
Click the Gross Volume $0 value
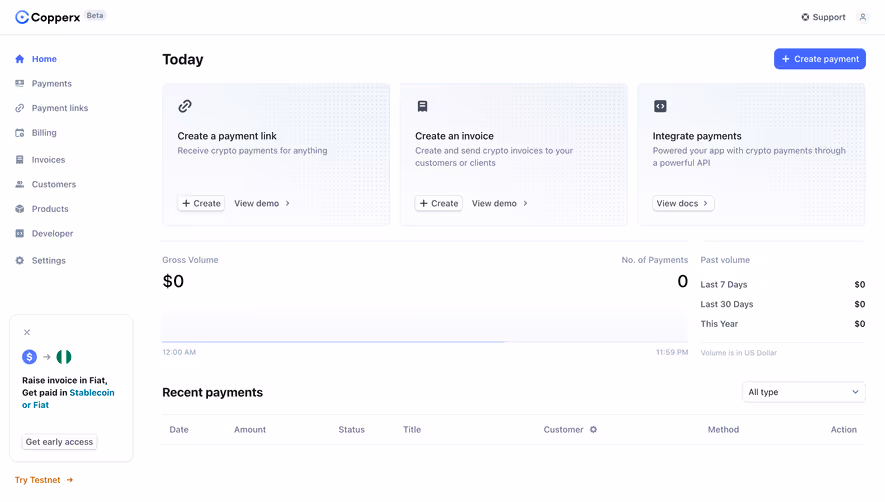173,281
